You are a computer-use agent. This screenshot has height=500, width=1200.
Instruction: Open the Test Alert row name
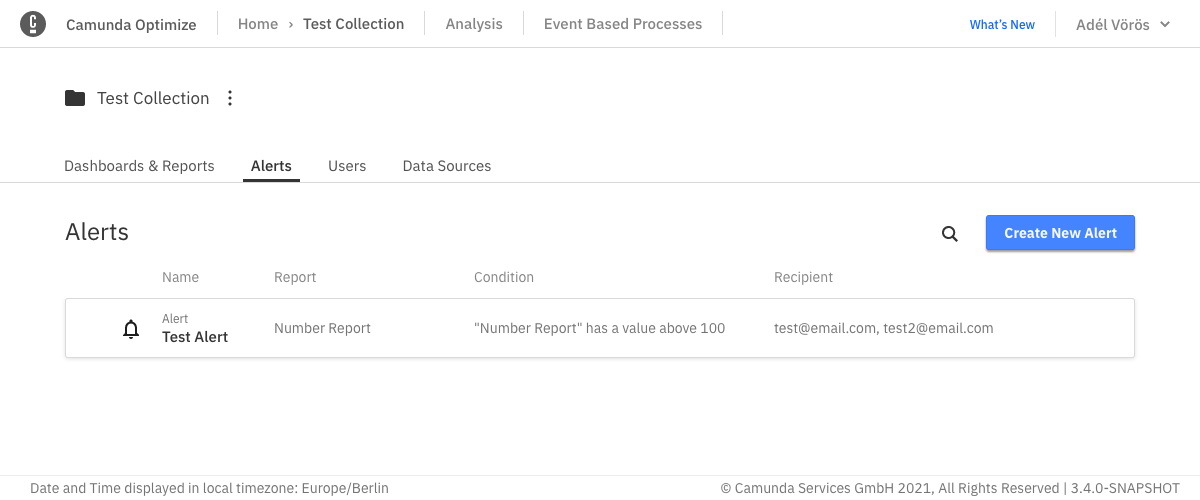point(195,337)
